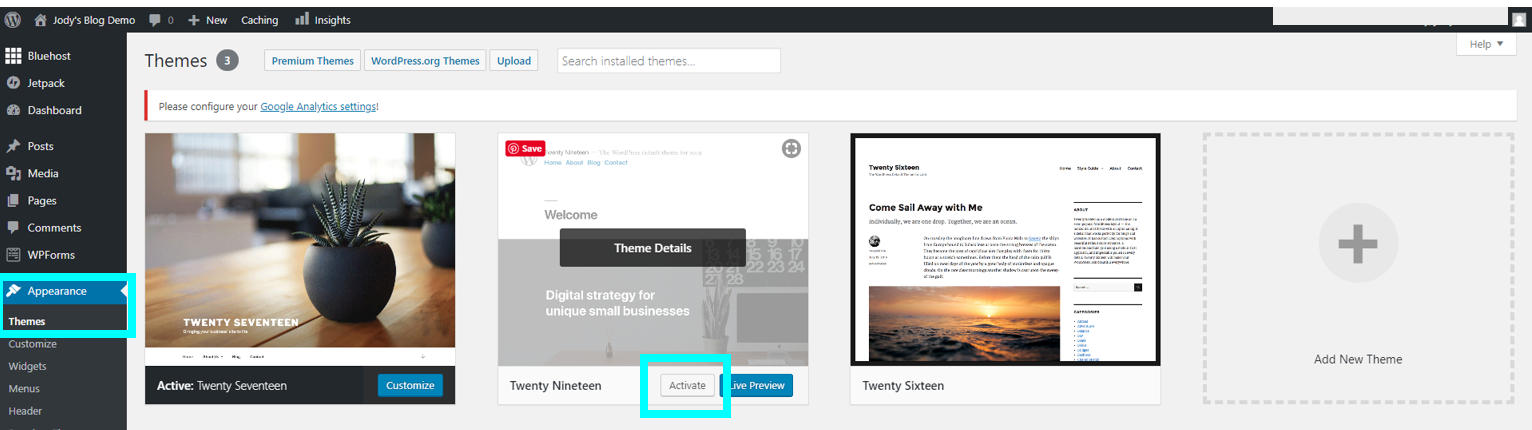This screenshot has height=430, width=1532.
Task: Click the Pinterest Save button
Action: coord(525,148)
